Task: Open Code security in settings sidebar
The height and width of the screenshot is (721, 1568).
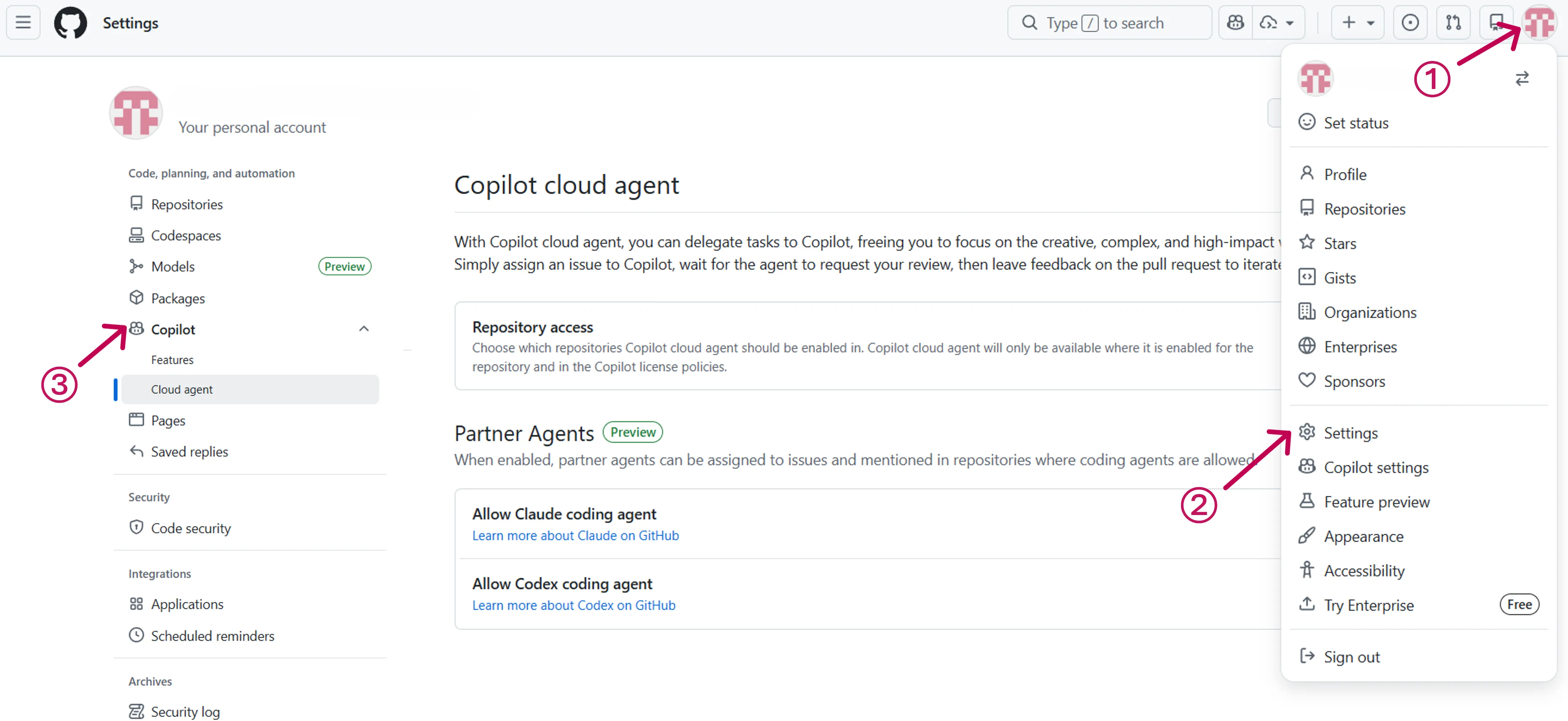Action: (x=250, y=529)
